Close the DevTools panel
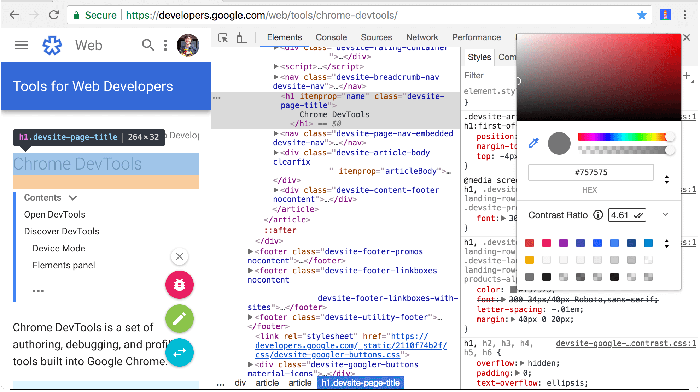Image resolution: width=700 pixels, height=392 pixels. (x=688, y=38)
